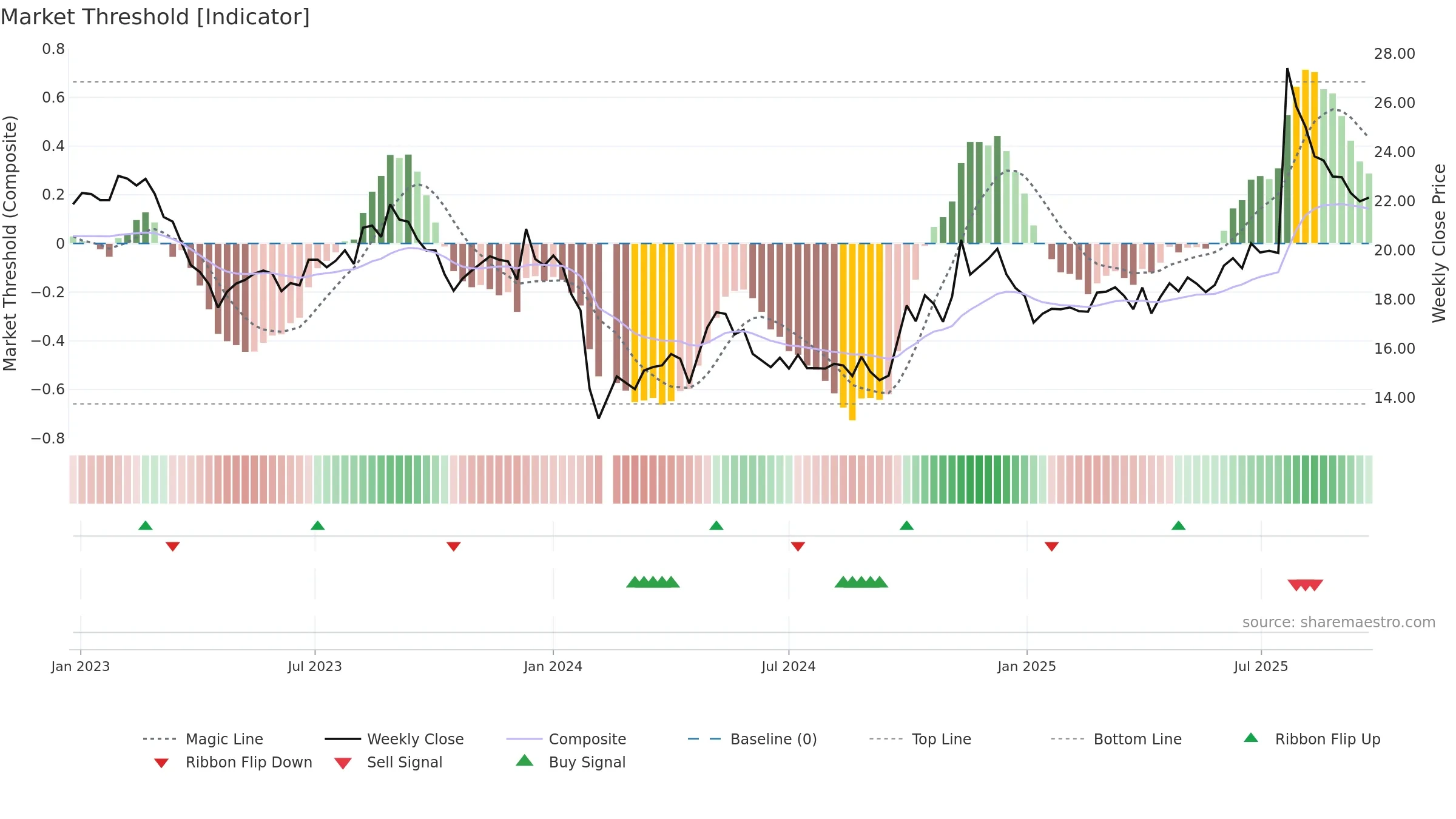Click the −0.6 left axis label

click(48, 389)
